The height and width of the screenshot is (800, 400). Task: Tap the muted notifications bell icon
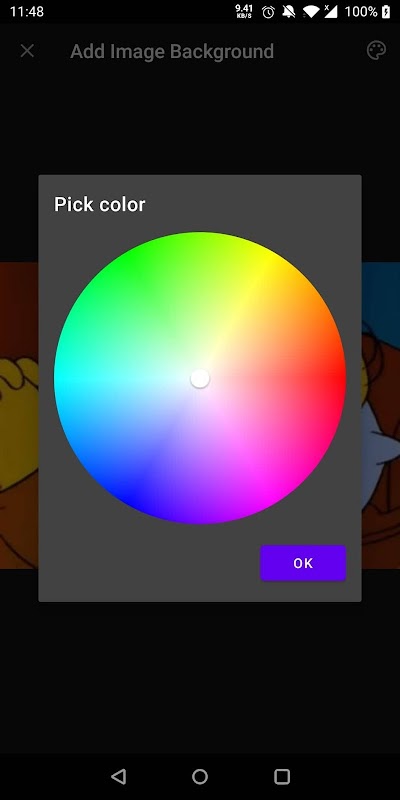(289, 12)
